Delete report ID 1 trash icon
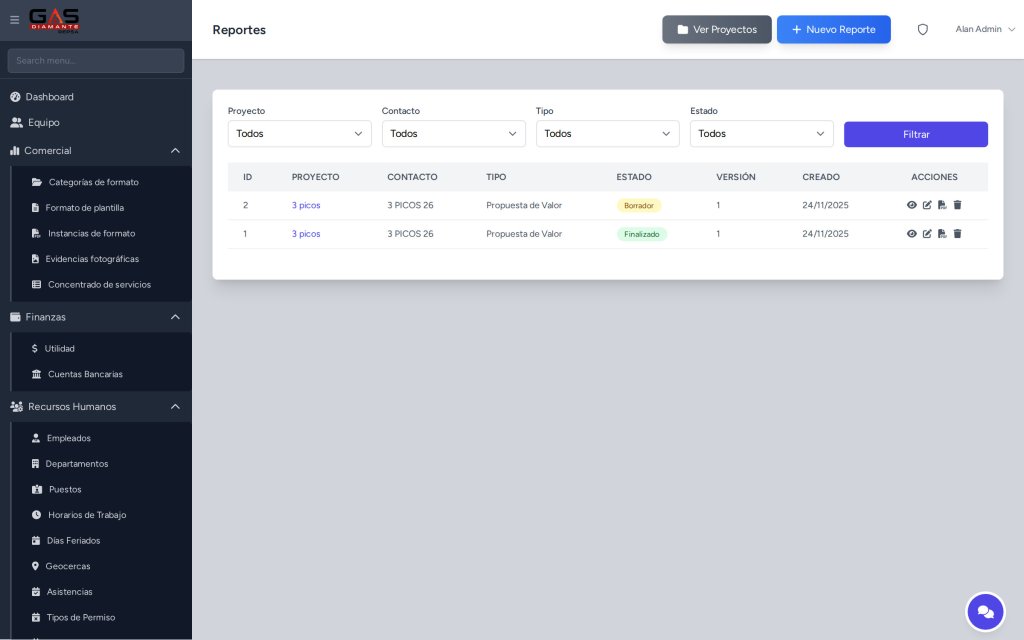1024x640 pixels. 957,234
